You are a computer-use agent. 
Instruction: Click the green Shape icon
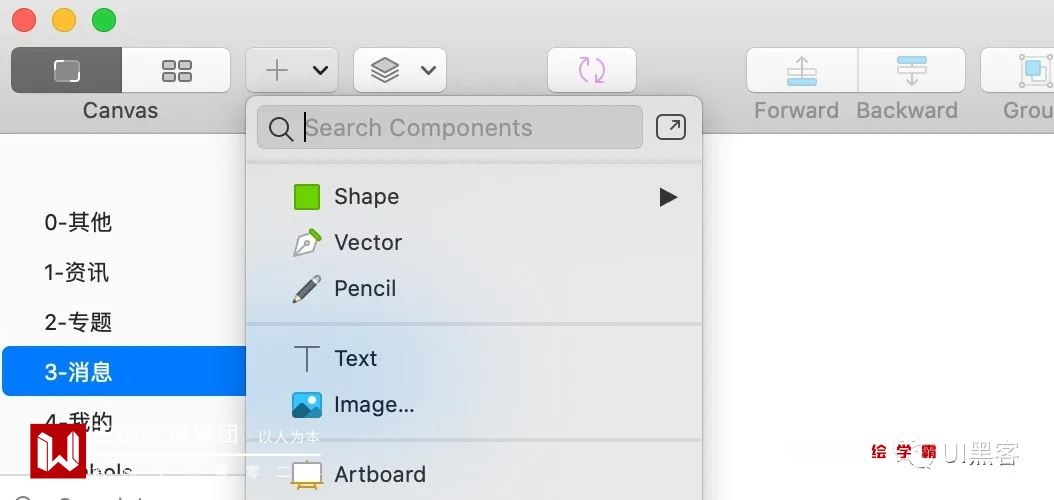click(x=307, y=197)
